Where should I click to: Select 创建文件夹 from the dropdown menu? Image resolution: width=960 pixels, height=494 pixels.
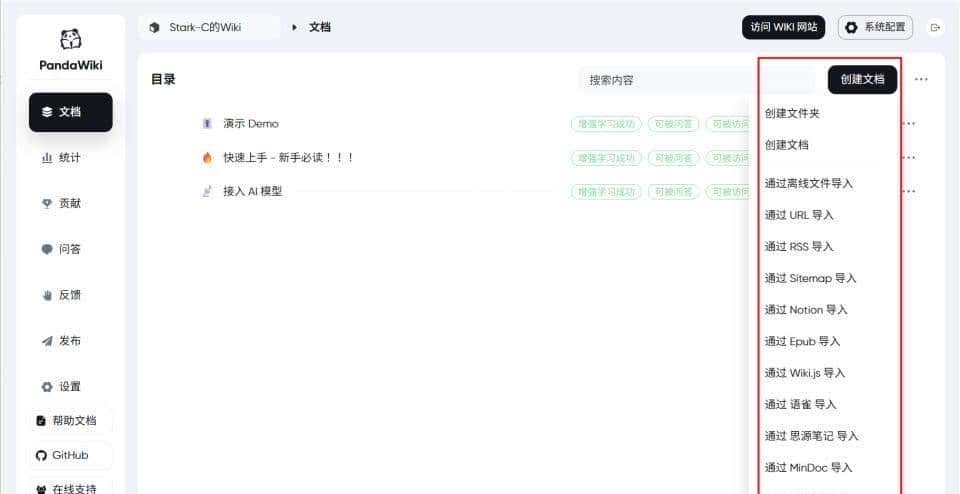tap(792, 113)
